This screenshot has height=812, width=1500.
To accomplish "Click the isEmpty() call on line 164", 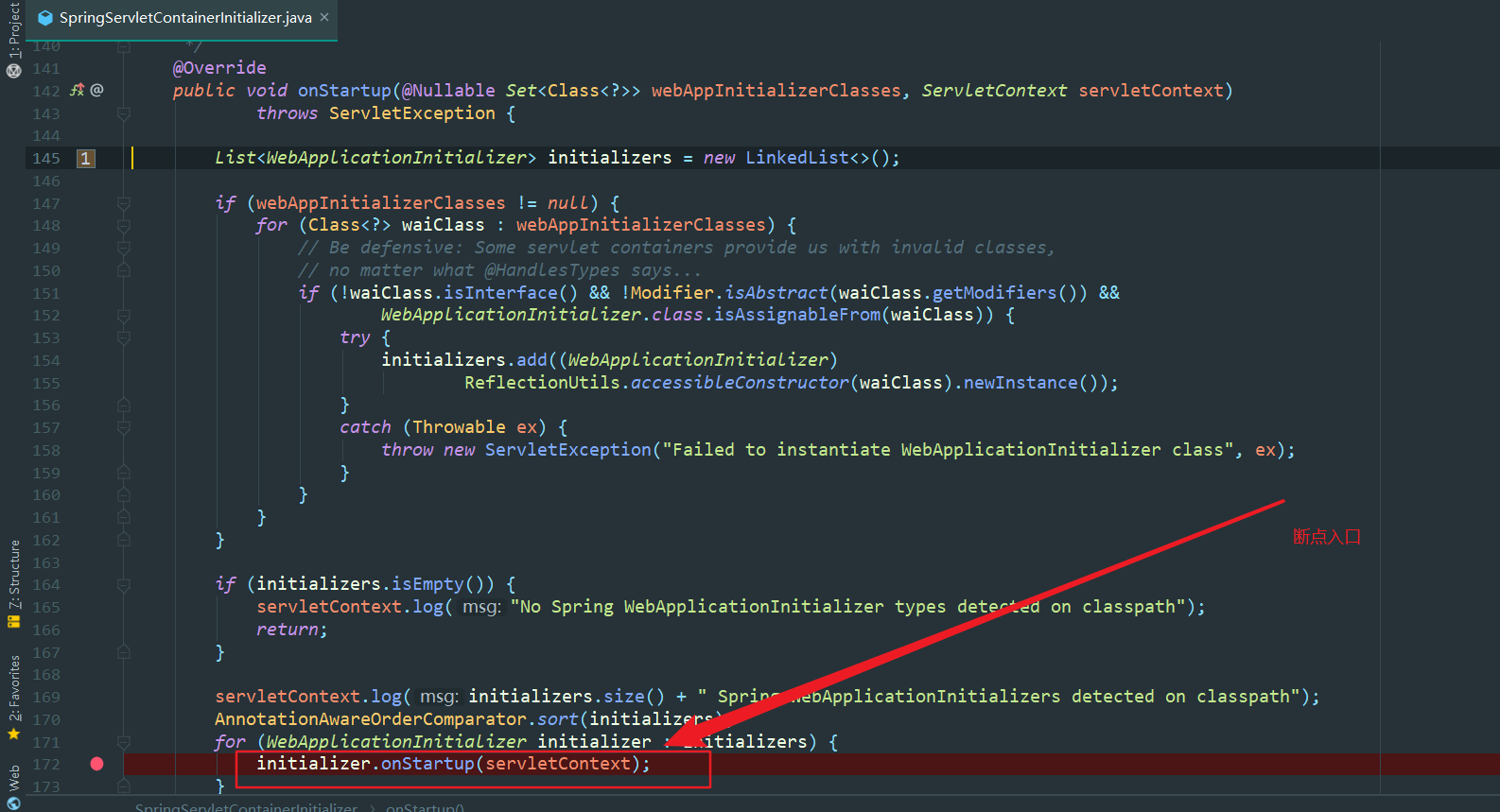I will [444, 584].
